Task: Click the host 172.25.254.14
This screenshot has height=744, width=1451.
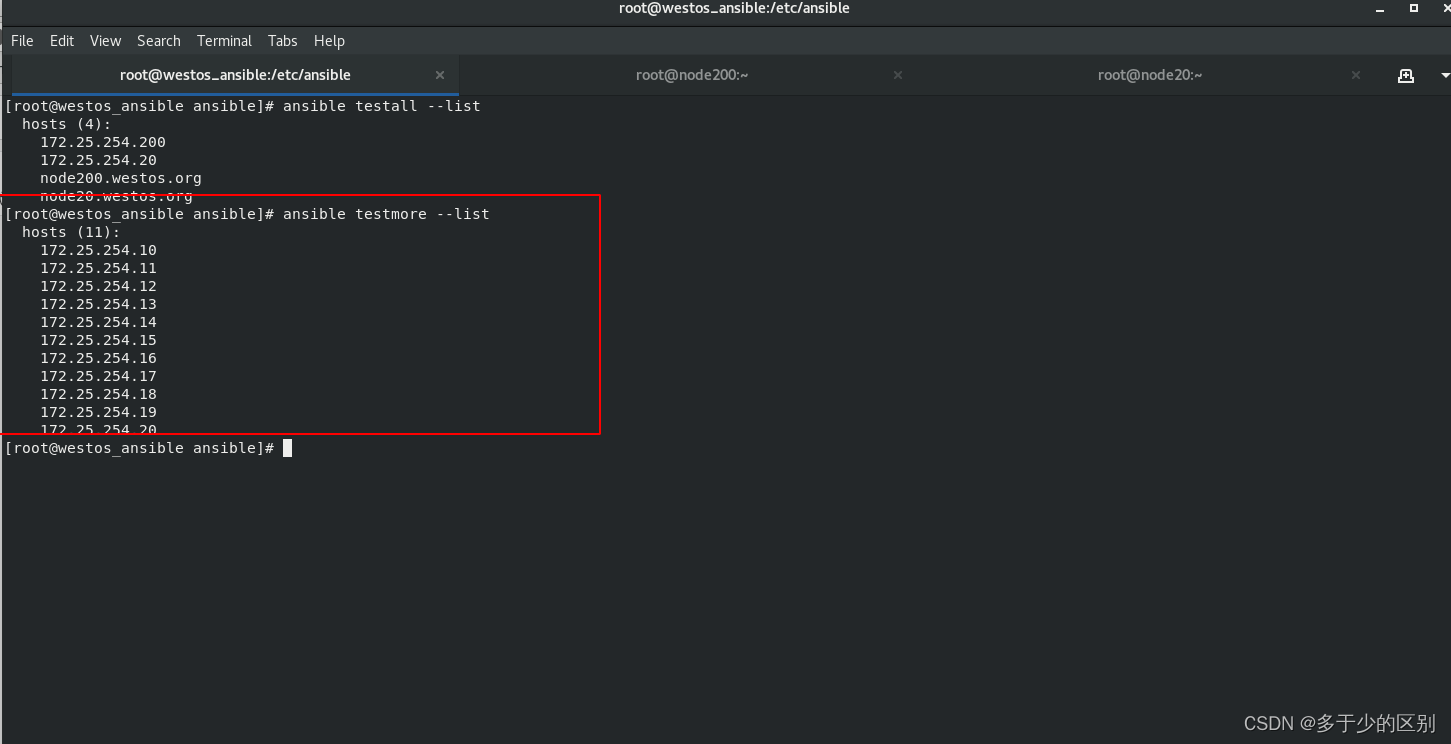Action: click(x=98, y=322)
